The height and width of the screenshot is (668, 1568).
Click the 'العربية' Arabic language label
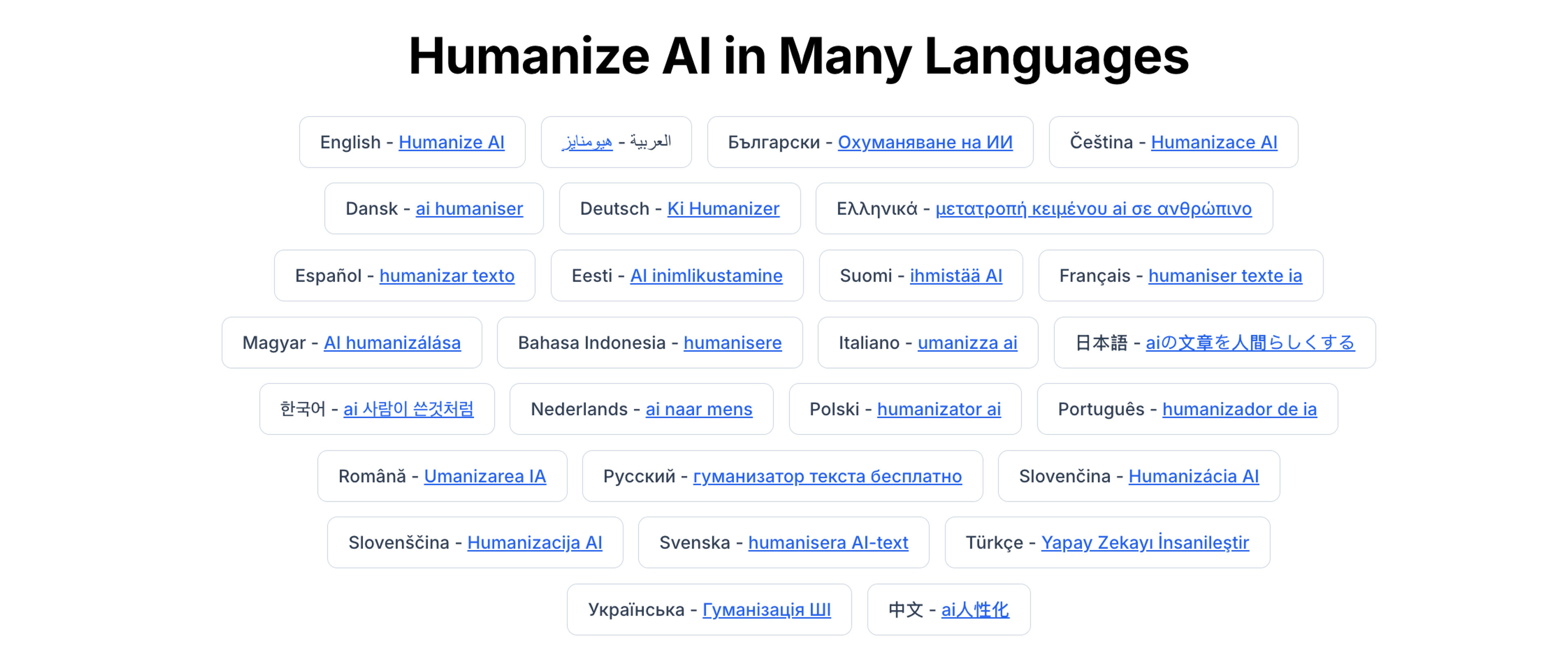pos(650,142)
